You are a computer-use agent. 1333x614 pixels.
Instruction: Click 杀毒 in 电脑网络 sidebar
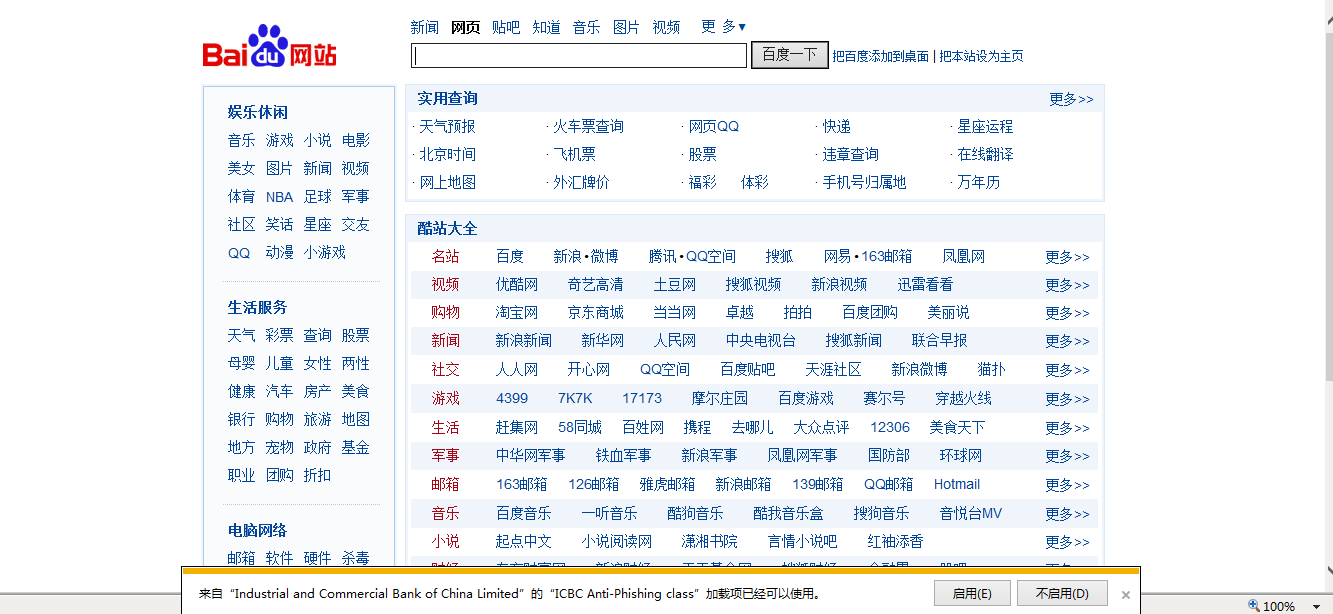coord(356,559)
